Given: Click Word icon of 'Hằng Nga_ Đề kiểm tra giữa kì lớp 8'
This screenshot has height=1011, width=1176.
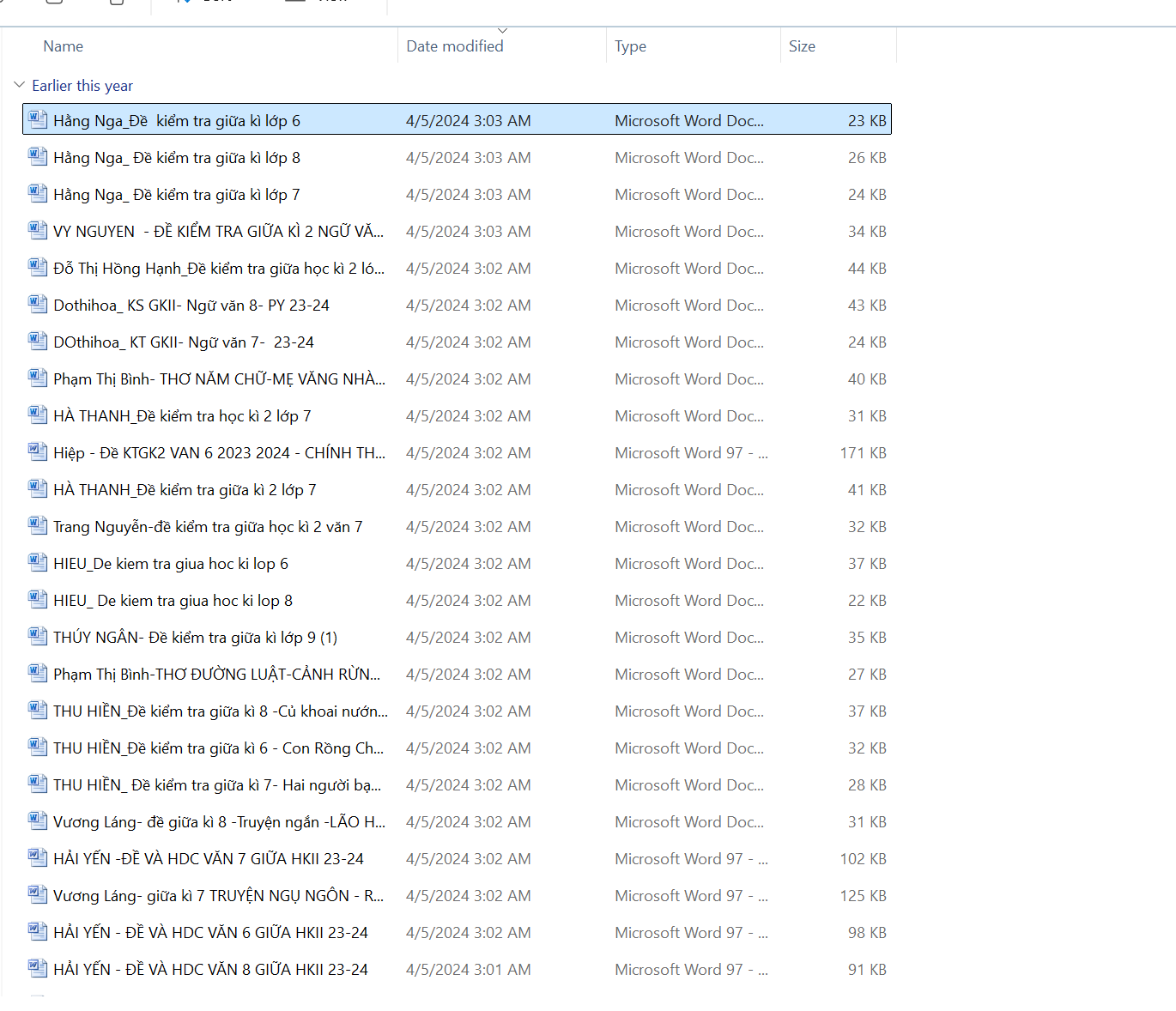Looking at the screenshot, I should click(38, 156).
